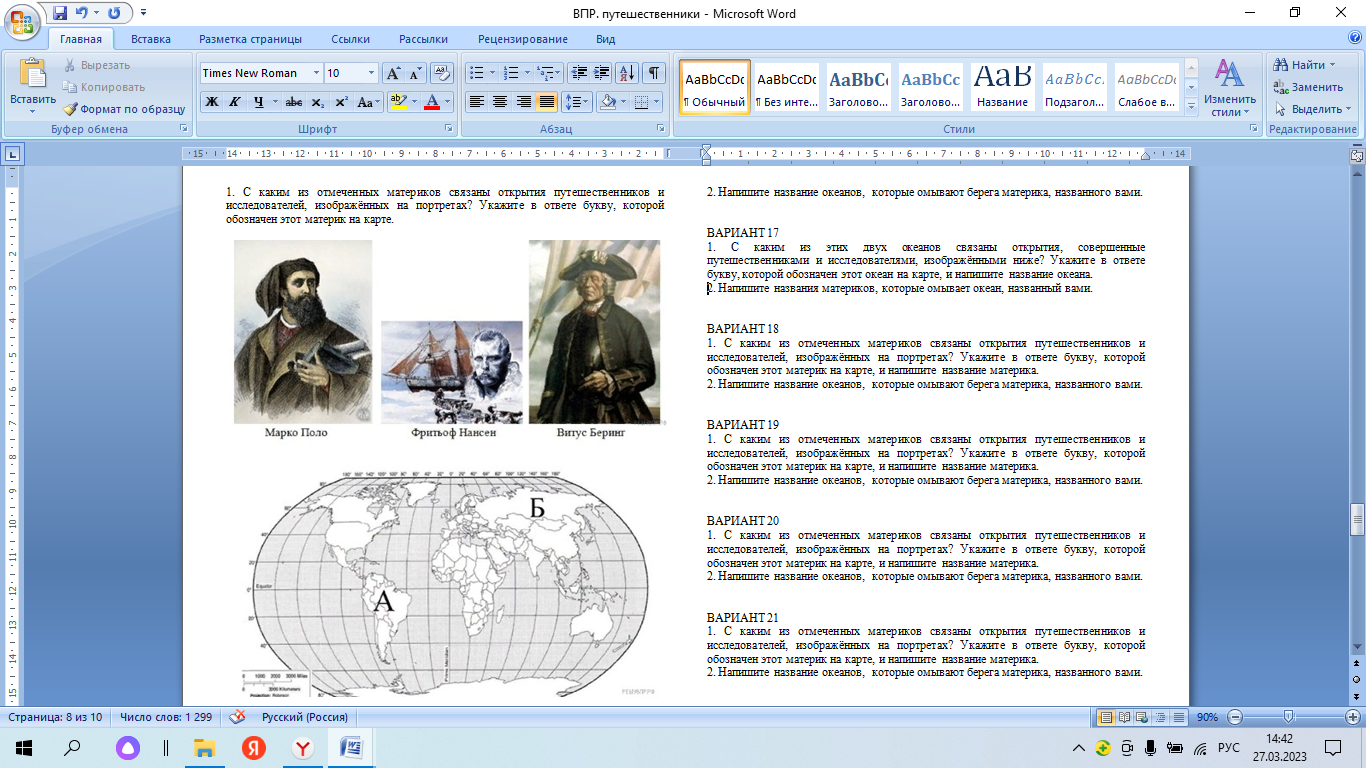1366x768 pixels.
Task: Open the Ссылки tab
Action: pyautogui.click(x=350, y=39)
